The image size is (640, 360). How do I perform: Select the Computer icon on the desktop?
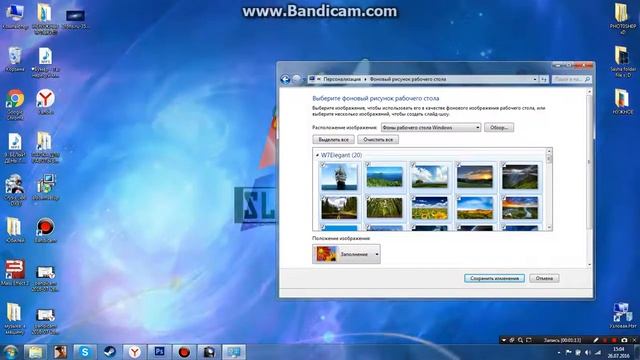point(15,16)
